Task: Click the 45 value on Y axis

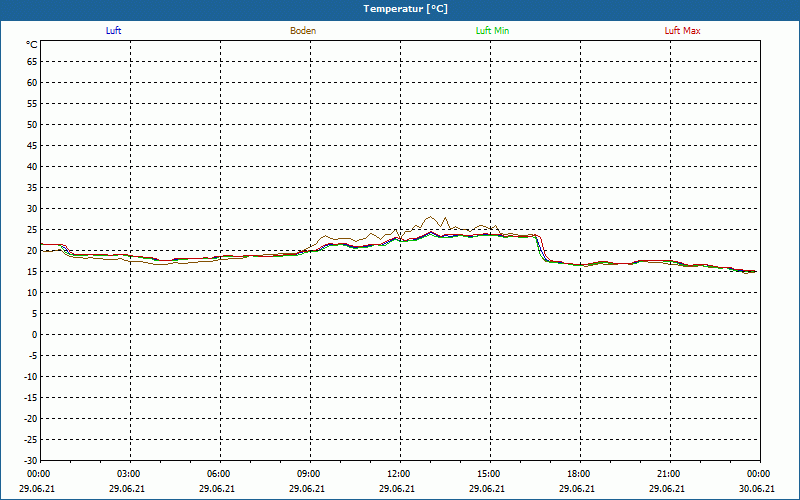Action: pos(32,146)
